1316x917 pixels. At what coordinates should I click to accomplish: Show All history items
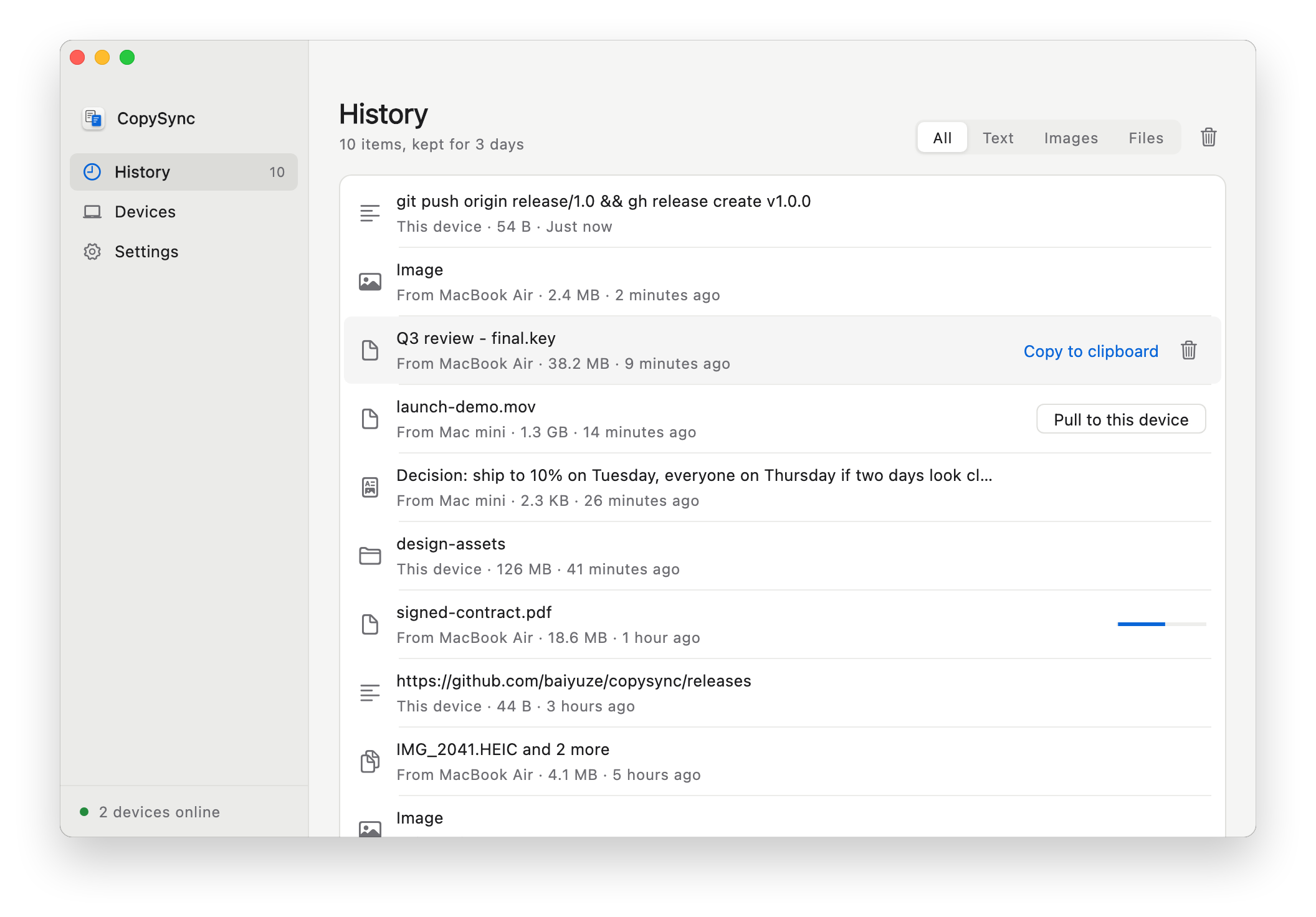click(x=942, y=138)
